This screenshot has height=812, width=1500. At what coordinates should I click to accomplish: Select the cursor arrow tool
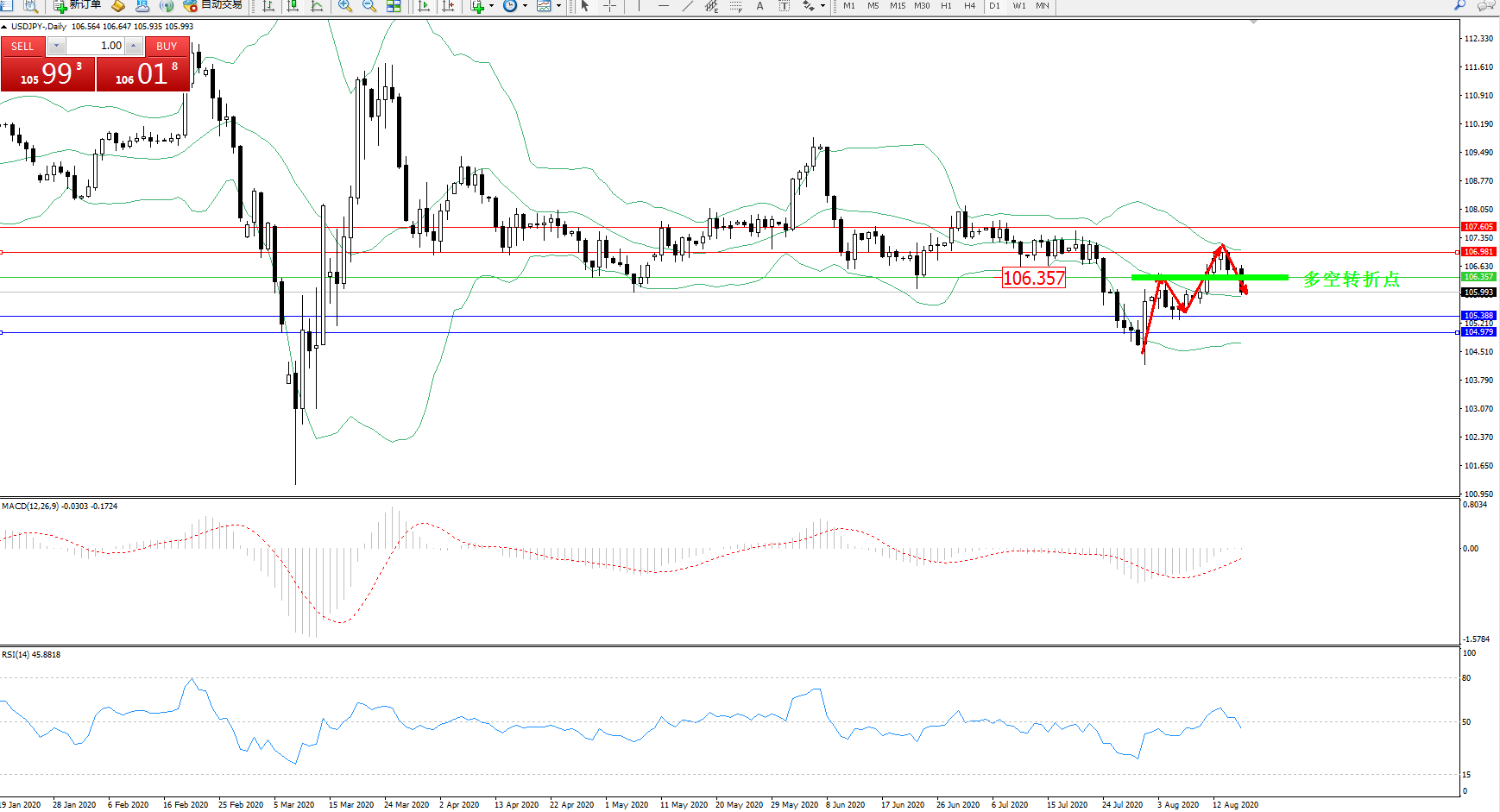point(585,6)
